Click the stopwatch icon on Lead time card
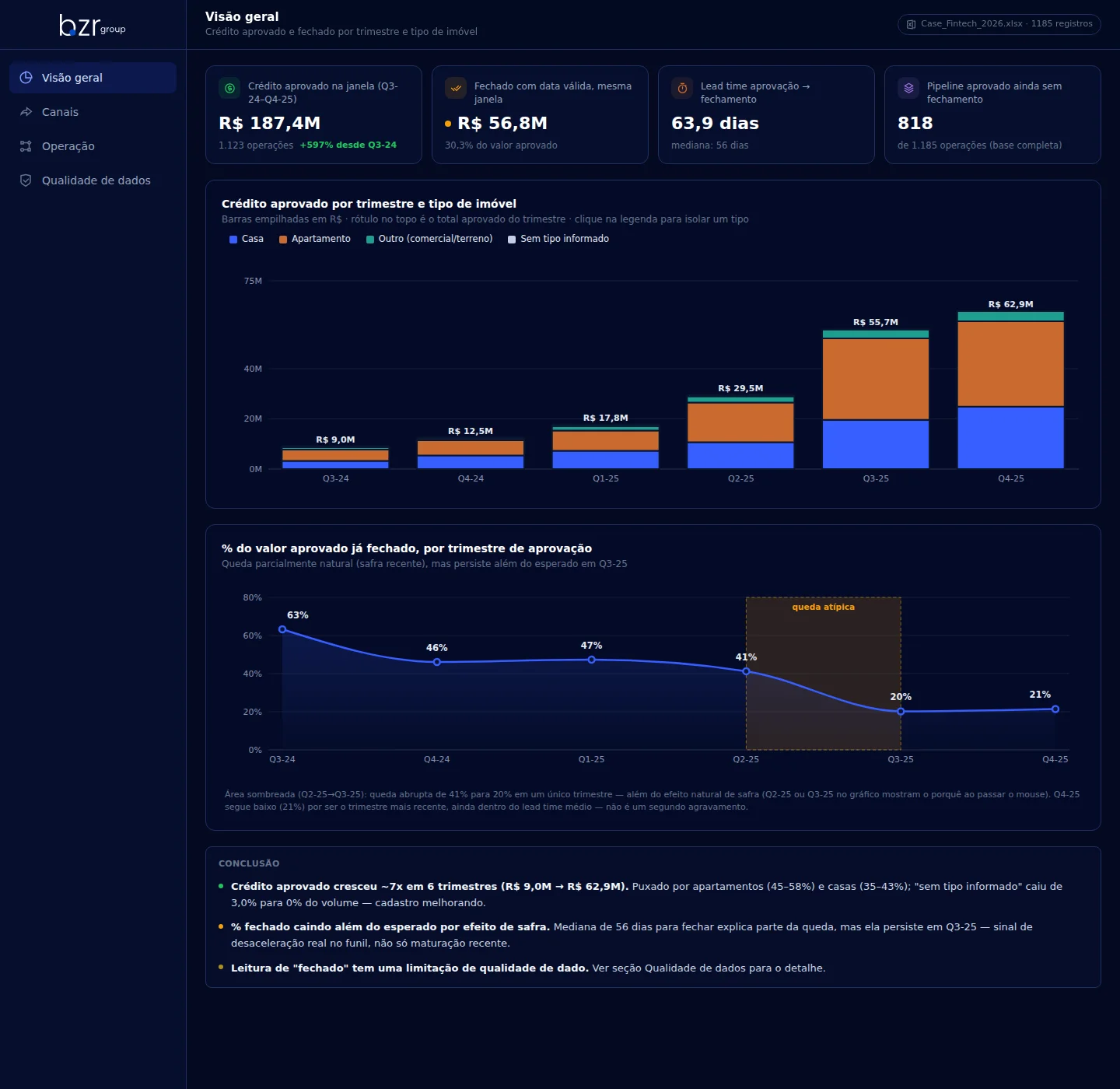This screenshot has height=1089, width=1120. [682, 89]
